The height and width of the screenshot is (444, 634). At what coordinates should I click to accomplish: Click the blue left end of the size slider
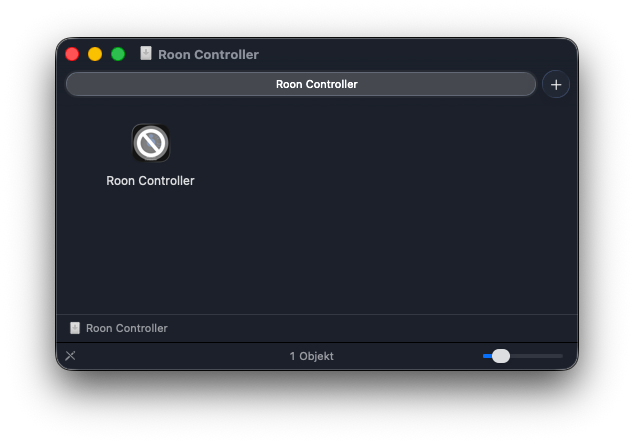click(x=486, y=356)
